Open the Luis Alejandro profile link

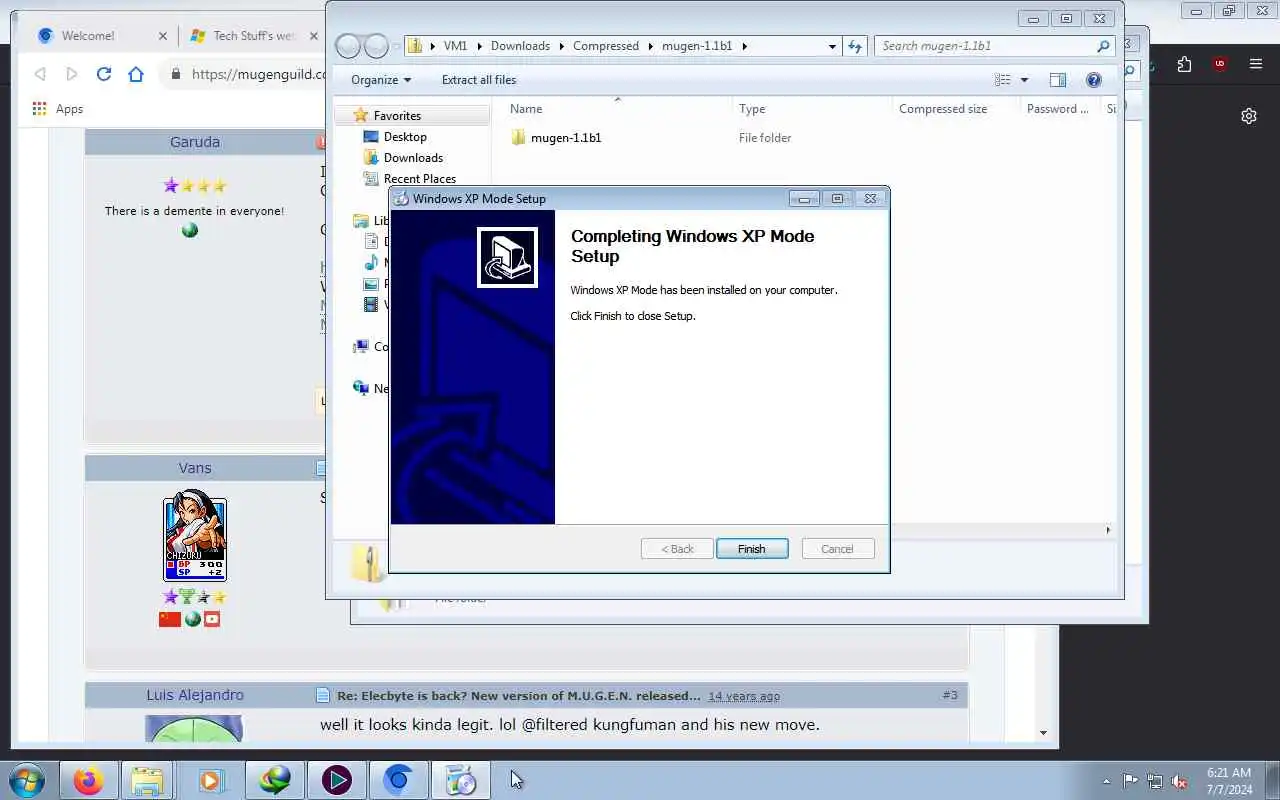[x=195, y=695]
